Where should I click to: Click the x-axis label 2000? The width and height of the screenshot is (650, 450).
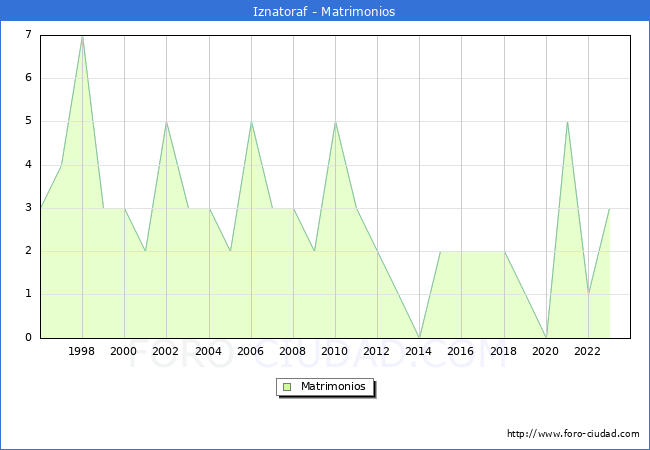pos(124,351)
